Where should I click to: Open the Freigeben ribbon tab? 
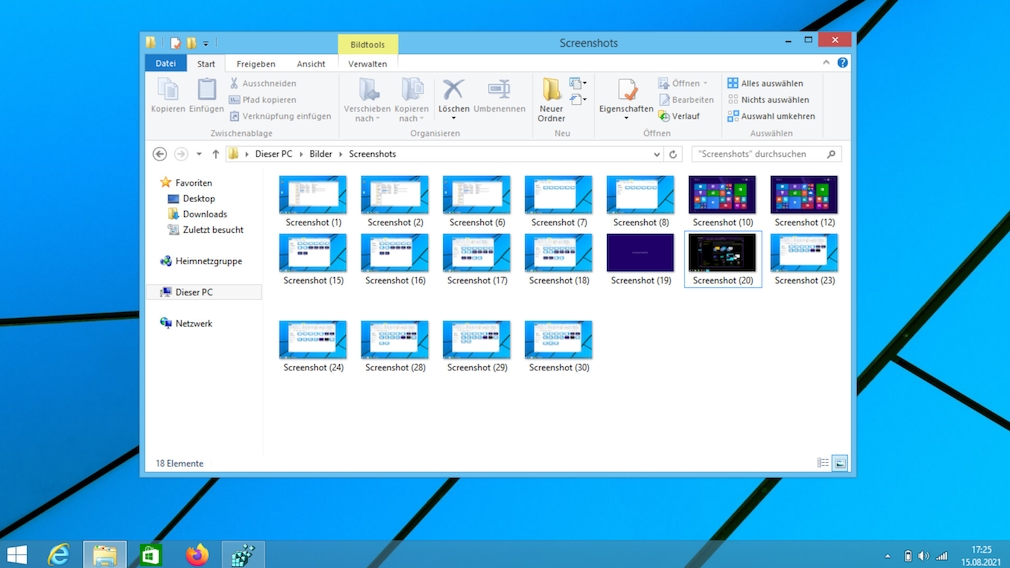pyautogui.click(x=256, y=64)
